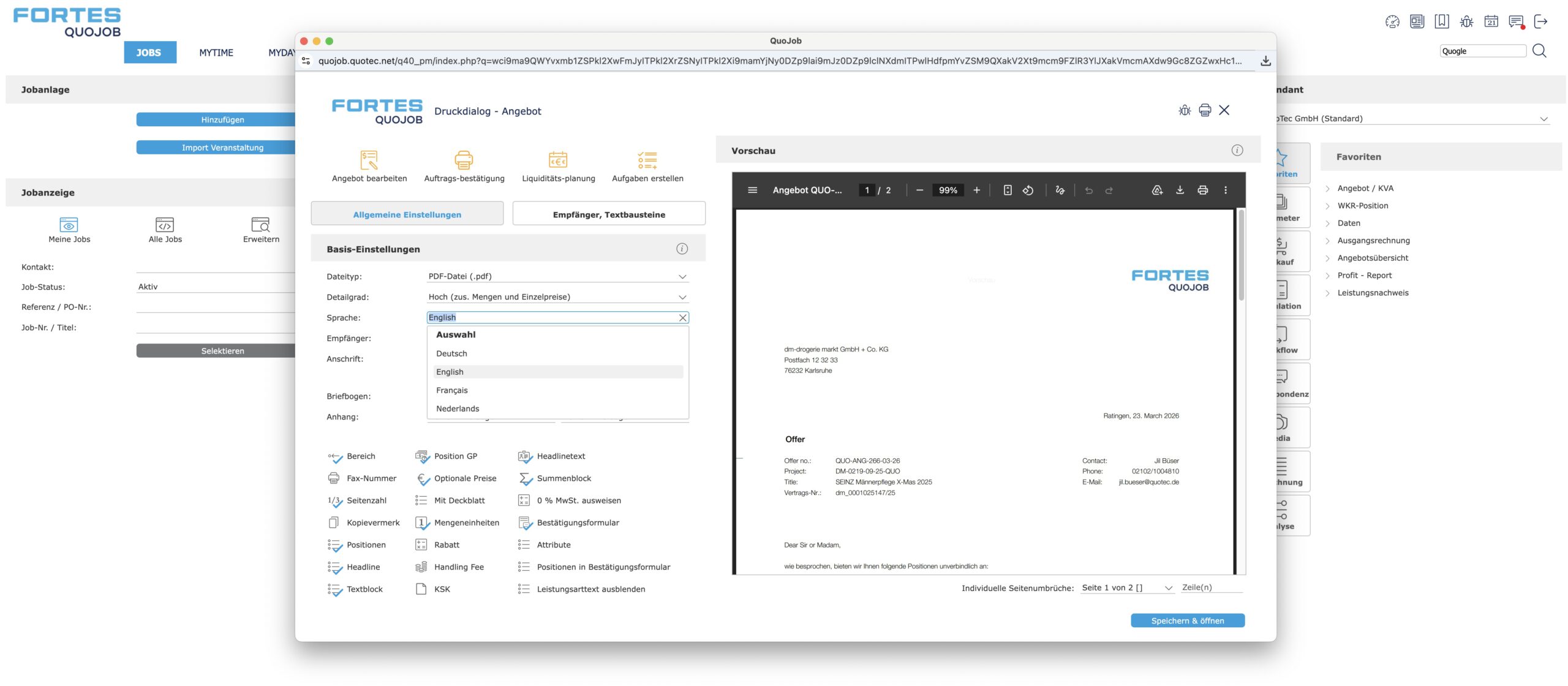Click the Zeile(n) input field
1568x686 pixels.
[x=1211, y=587]
